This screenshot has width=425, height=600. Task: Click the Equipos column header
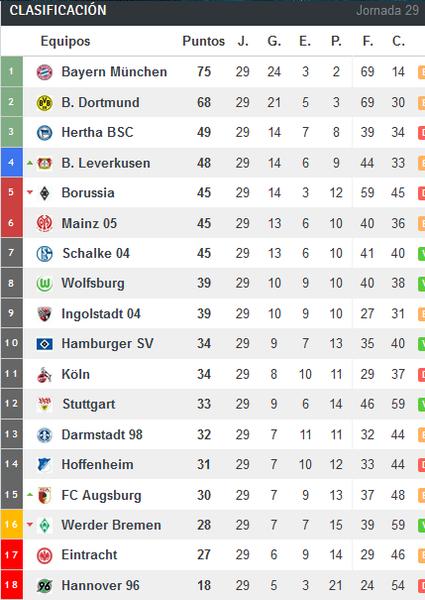[x=65, y=41]
